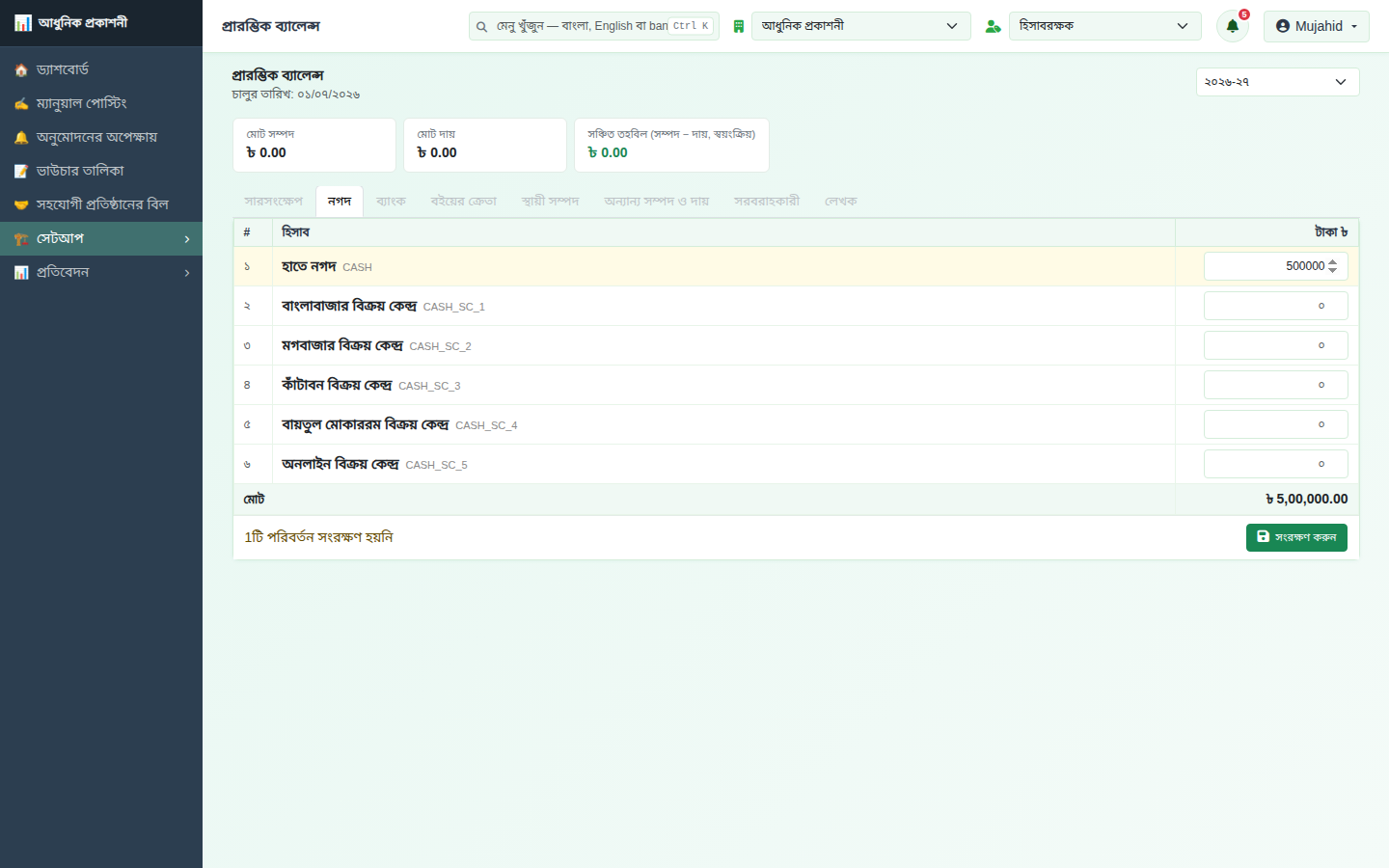The image size is (1389, 868).
Task: Expand the সেটআপ submenu chevron
Action: (187, 239)
